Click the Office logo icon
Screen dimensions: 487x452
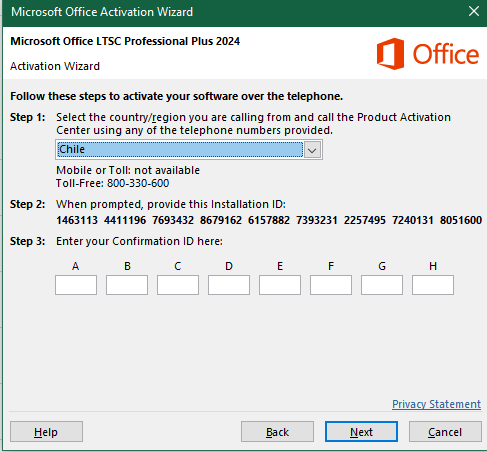[x=390, y=54]
